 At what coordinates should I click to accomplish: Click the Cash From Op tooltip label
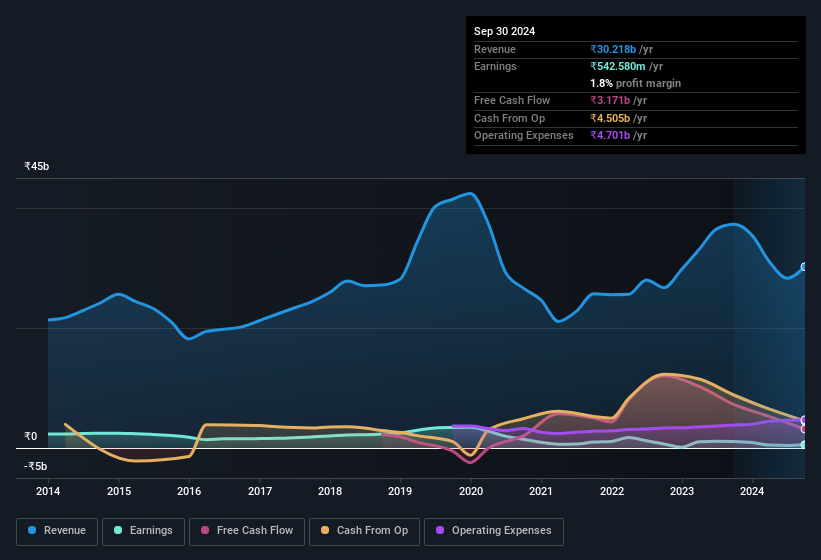coord(509,118)
